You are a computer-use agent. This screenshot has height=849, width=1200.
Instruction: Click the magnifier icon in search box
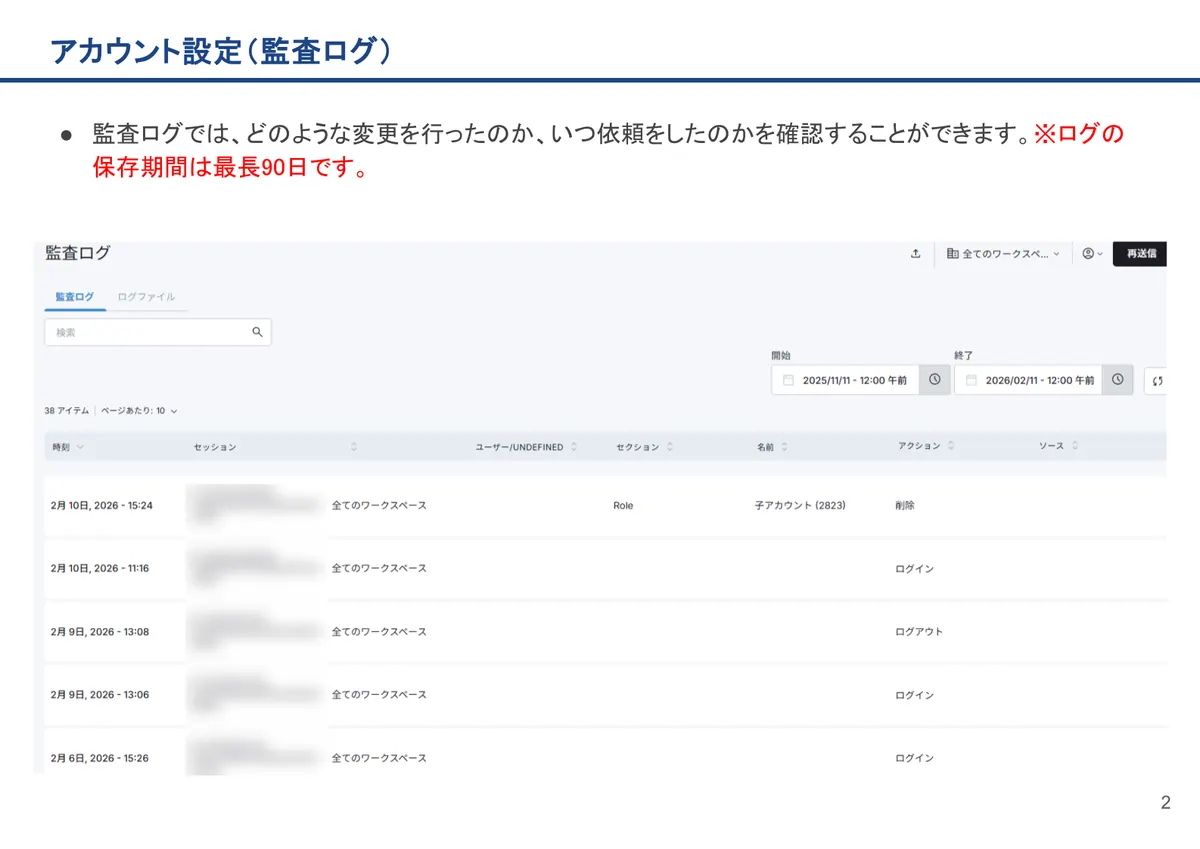[257, 332]
